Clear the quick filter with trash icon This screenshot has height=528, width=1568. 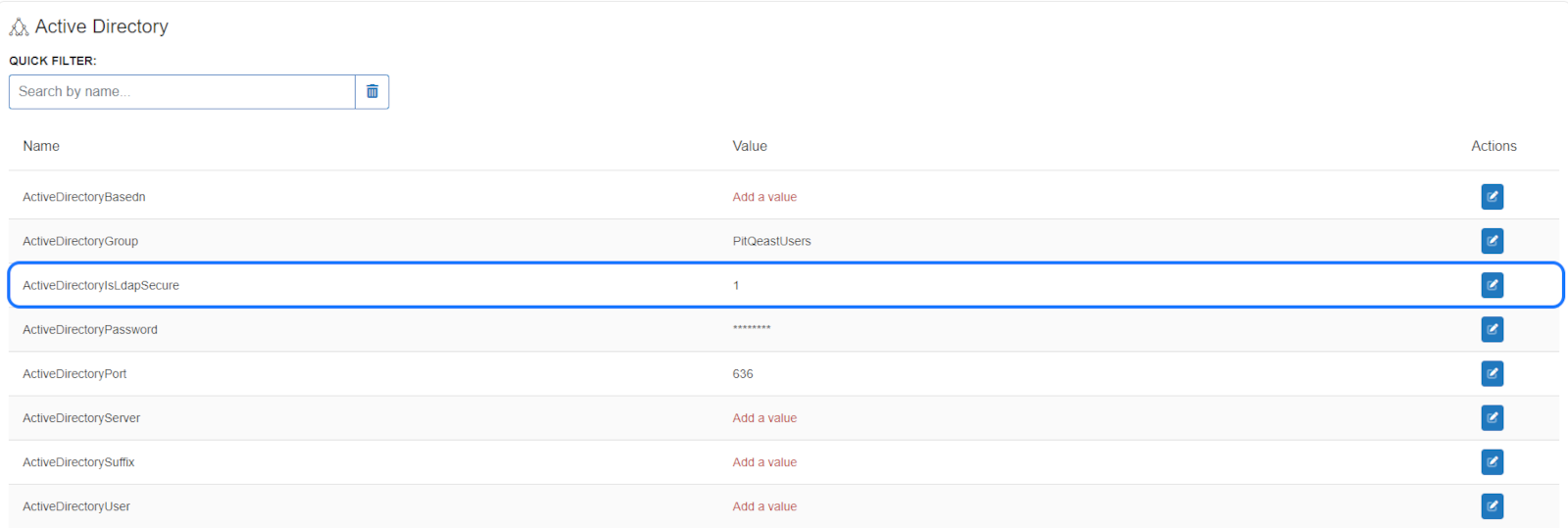point(372,92)
